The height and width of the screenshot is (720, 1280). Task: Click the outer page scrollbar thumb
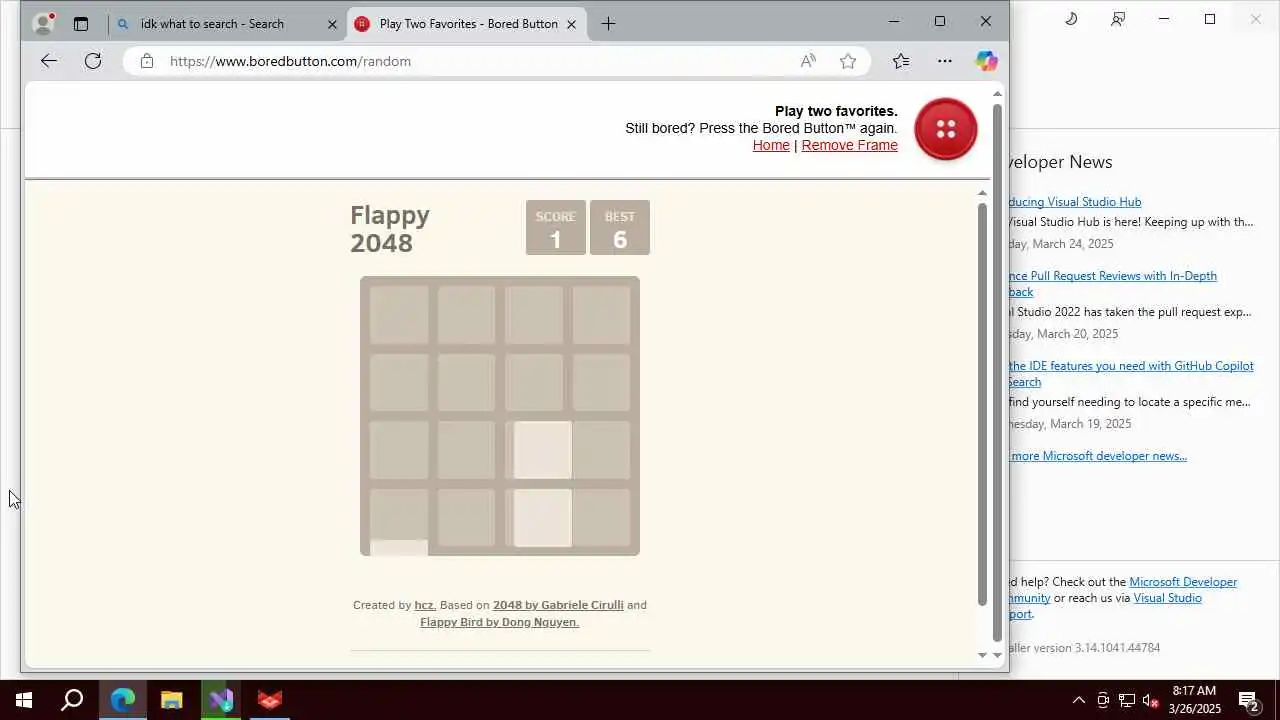pyautogui.click(x=997, y=372)
